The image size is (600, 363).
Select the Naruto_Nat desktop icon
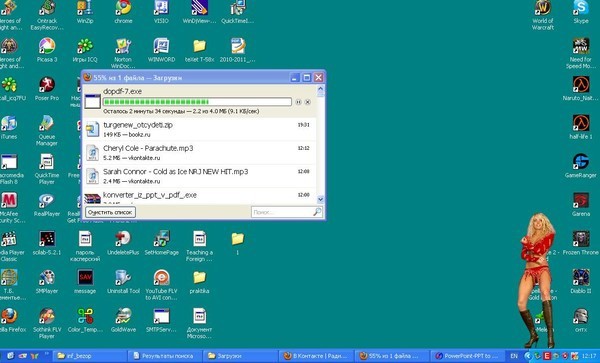click(580, 89)
